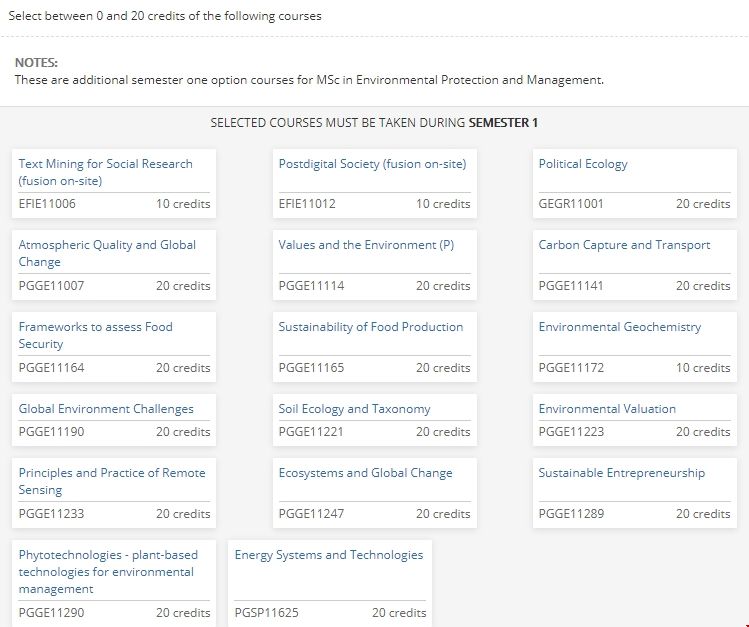Choose Values and the Environment (P)
The height and width of the screenshot is (627, 749).
click(x=366, y=245)
